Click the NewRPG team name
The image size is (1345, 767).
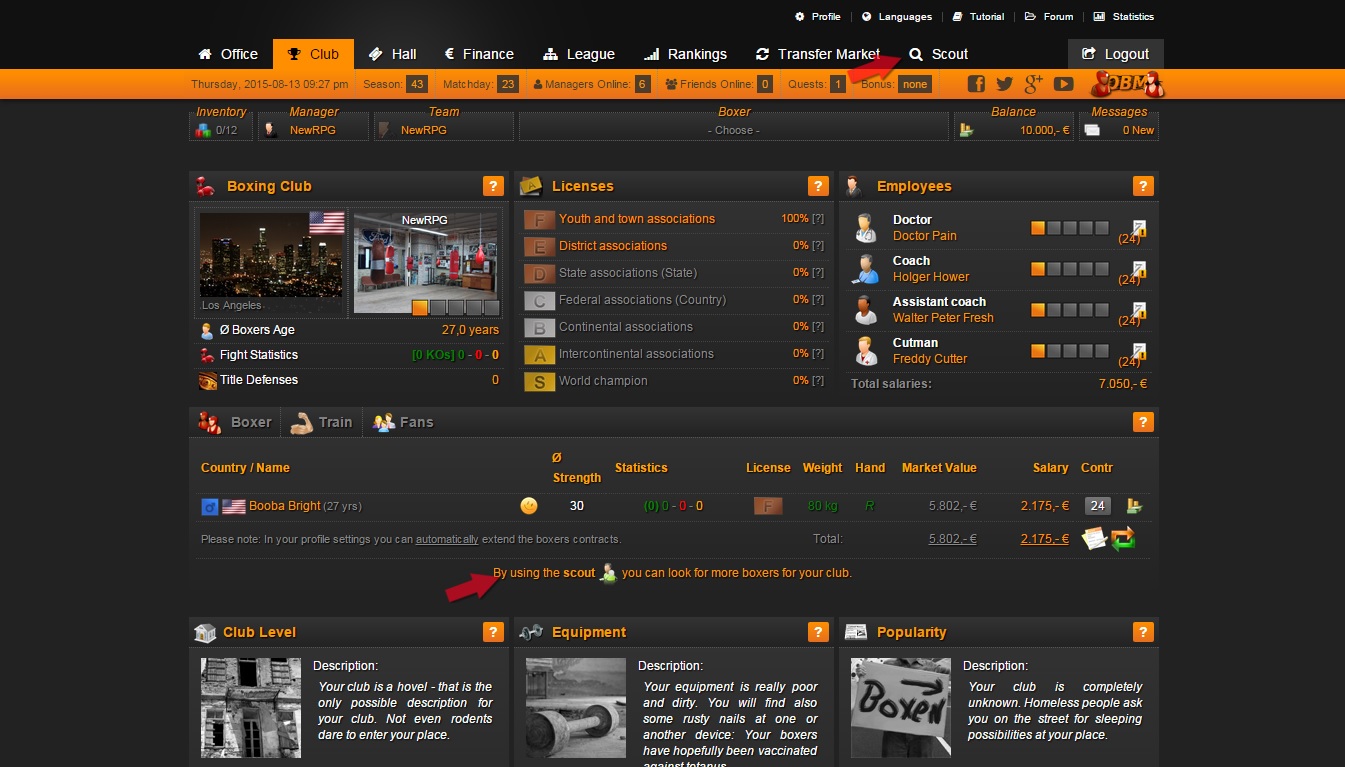(424, 130)
